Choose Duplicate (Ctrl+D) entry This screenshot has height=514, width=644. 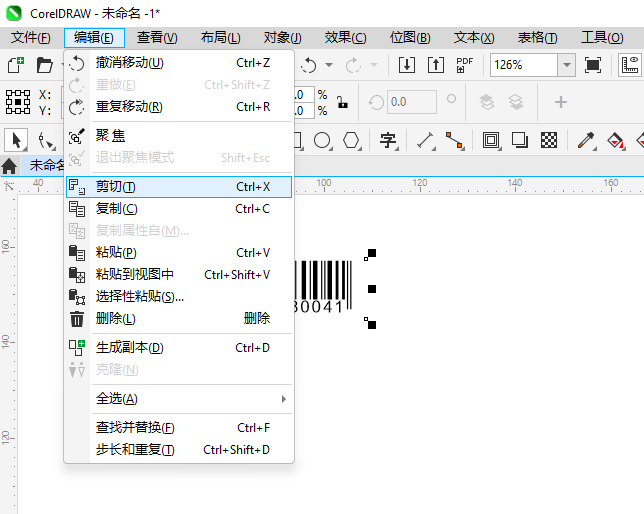(x=179, y=348)
